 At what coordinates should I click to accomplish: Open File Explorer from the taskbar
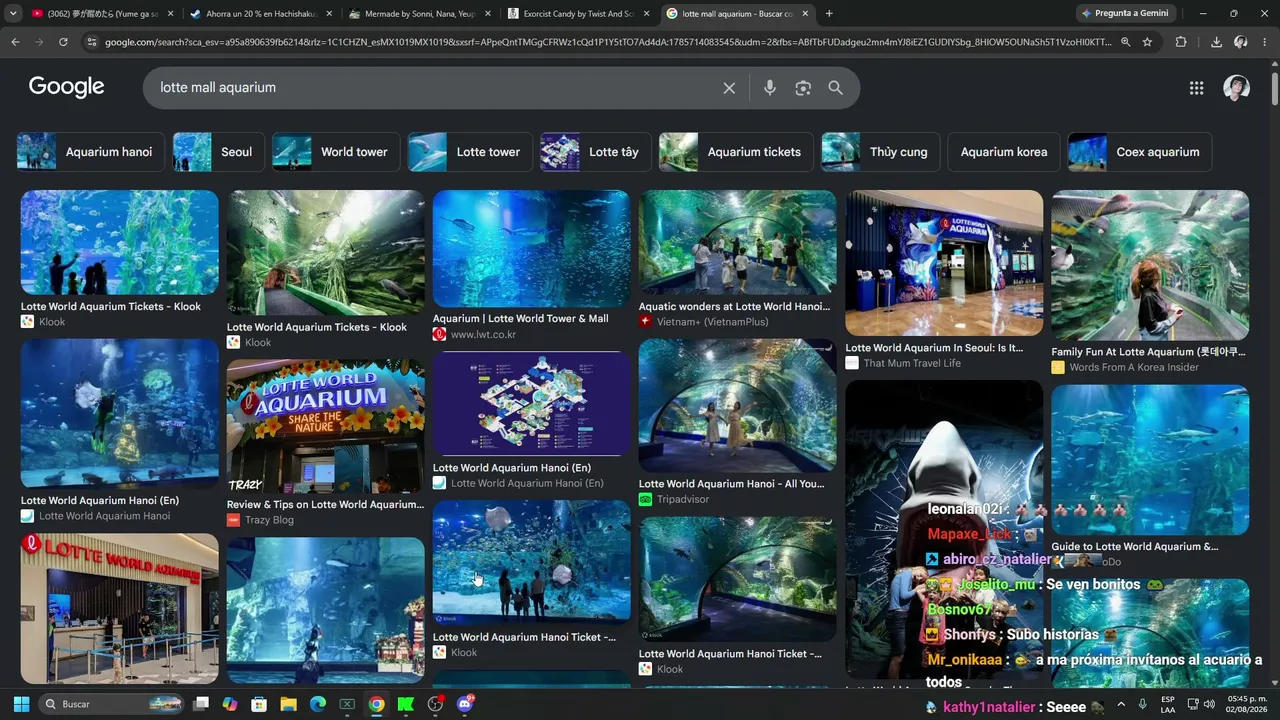pos(288,704)
